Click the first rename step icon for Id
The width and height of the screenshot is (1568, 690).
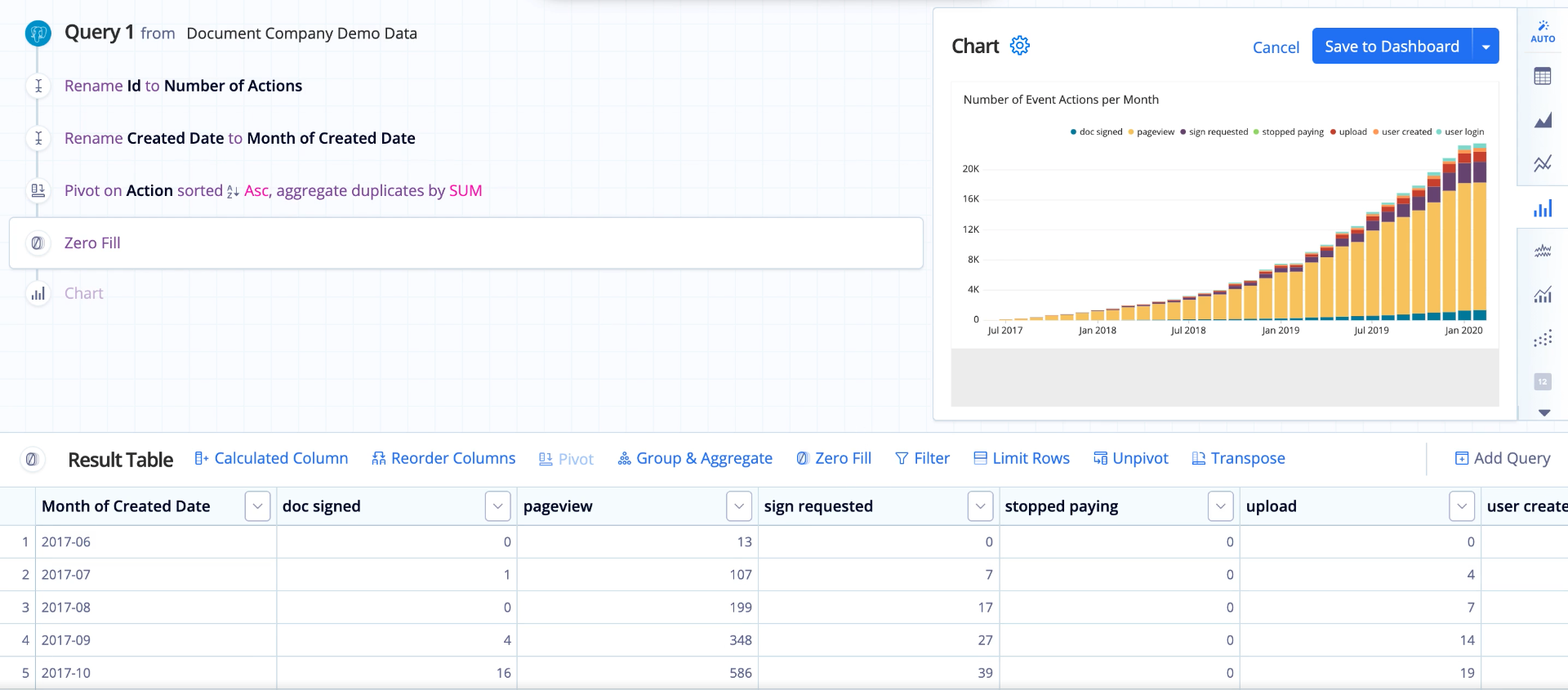(x=38, y=86)
